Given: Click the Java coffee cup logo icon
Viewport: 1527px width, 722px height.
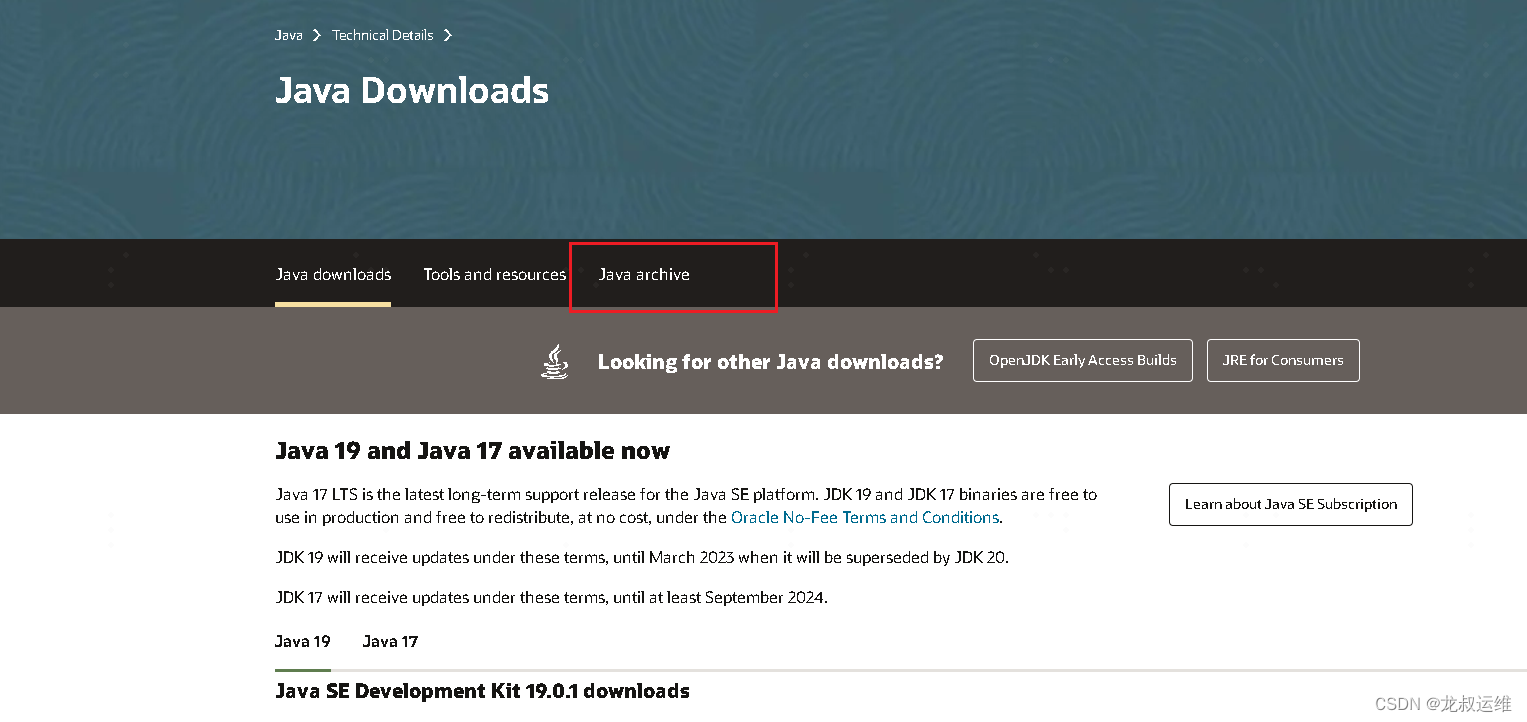Looking at the screenshot, I should tap(554, 362).
